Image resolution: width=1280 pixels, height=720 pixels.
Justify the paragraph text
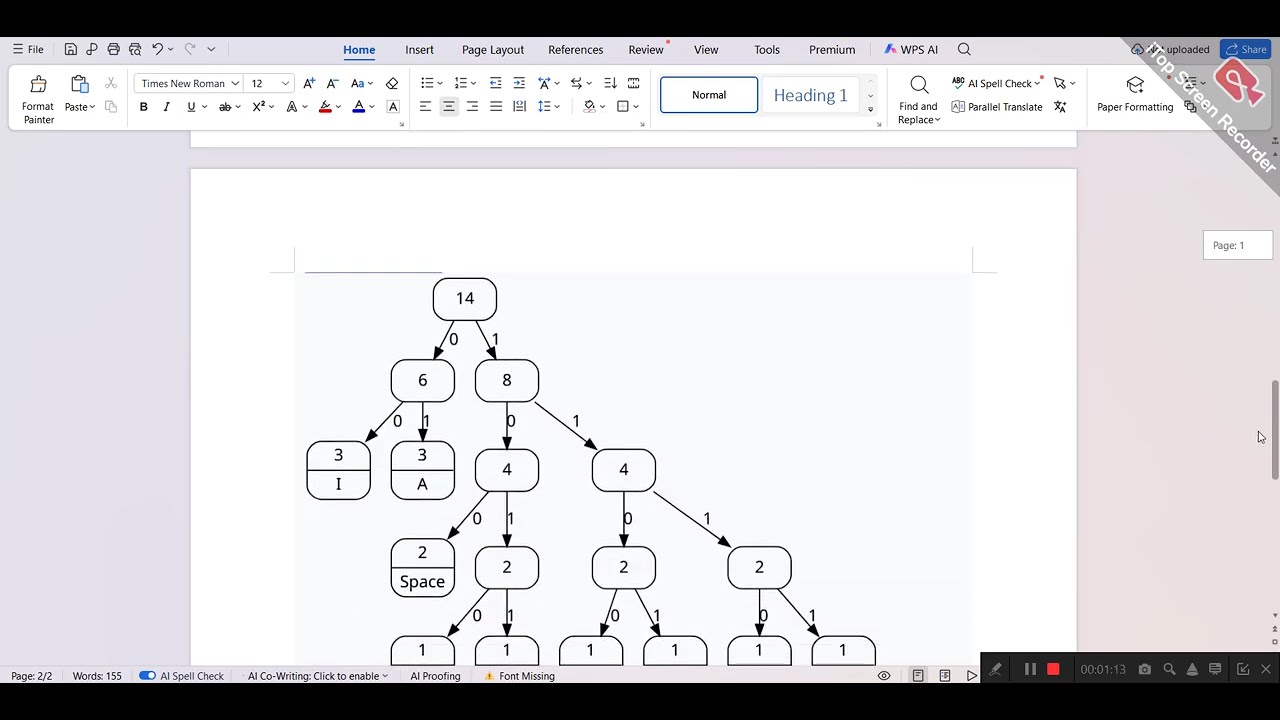coord(496,106)
